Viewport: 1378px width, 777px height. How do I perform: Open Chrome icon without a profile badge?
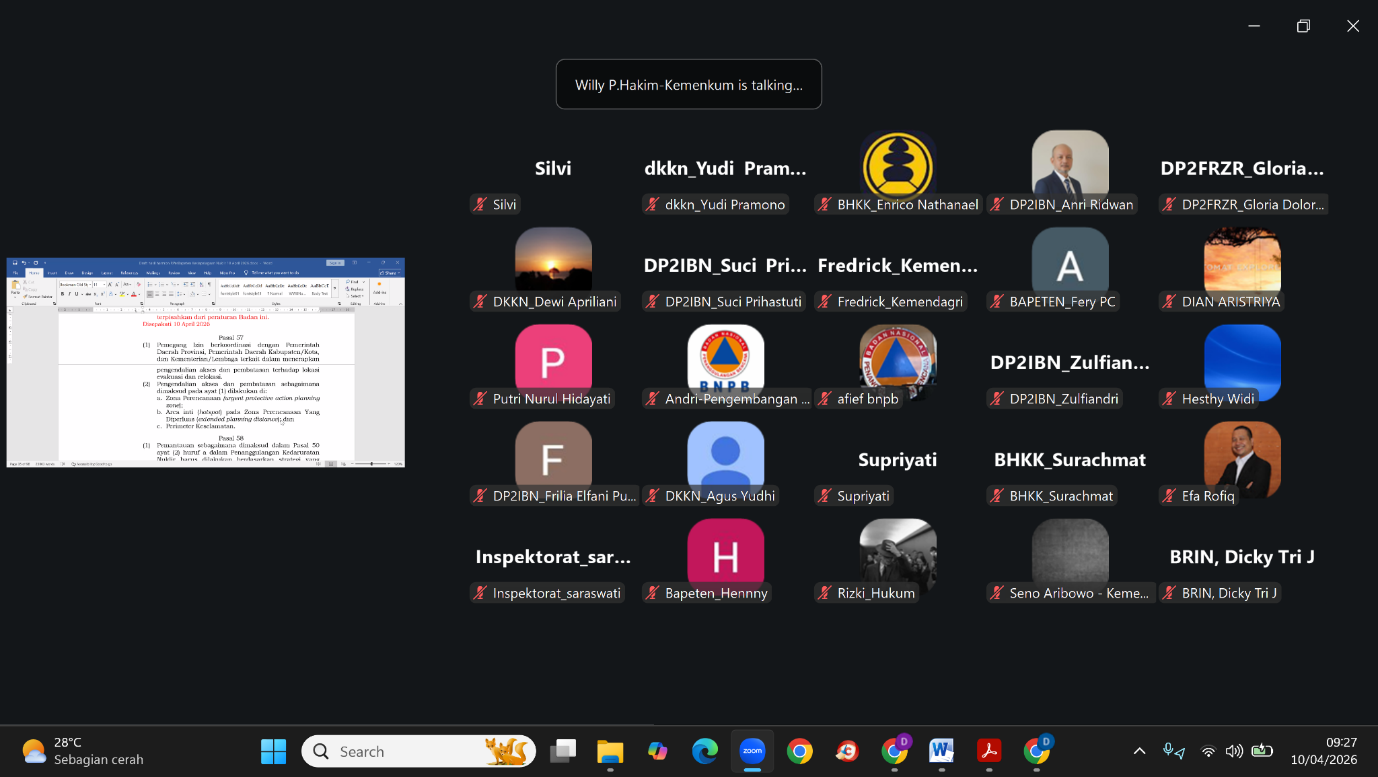(x=799, y=751)
